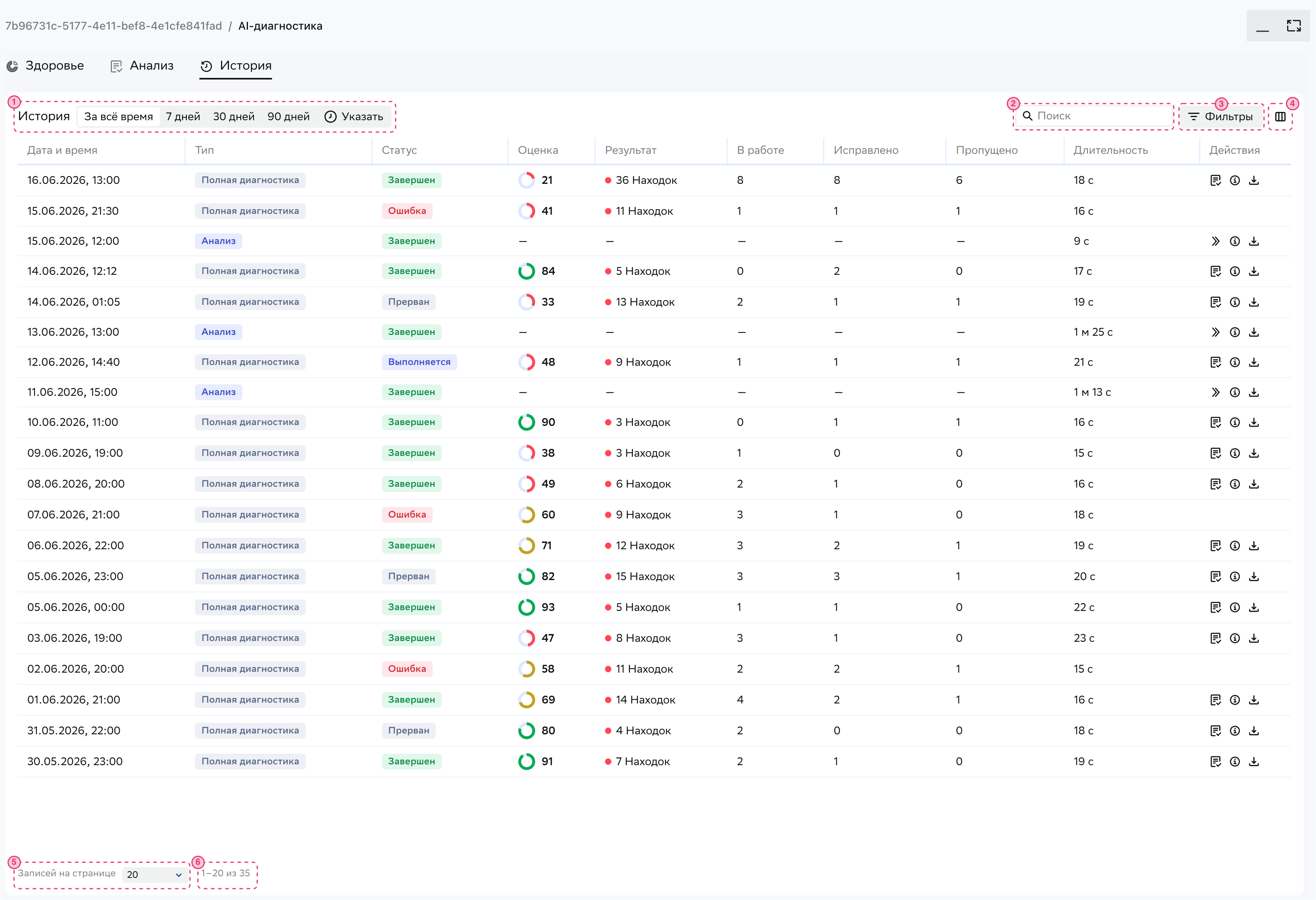Show info for 08.06.2026, 20:00 row
Screen dimensions: 1316x900
point(1235,484)
